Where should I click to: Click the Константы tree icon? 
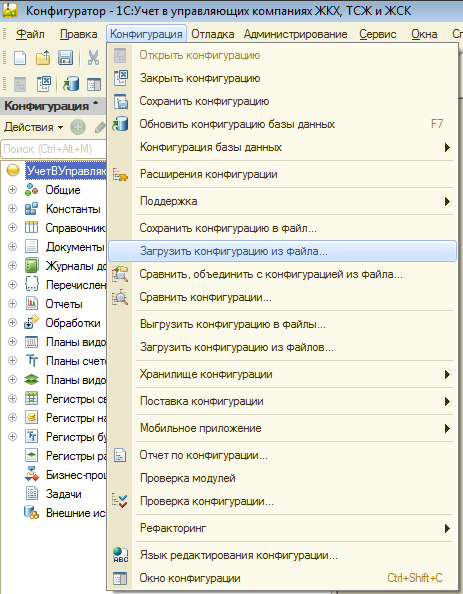(31, 209)
